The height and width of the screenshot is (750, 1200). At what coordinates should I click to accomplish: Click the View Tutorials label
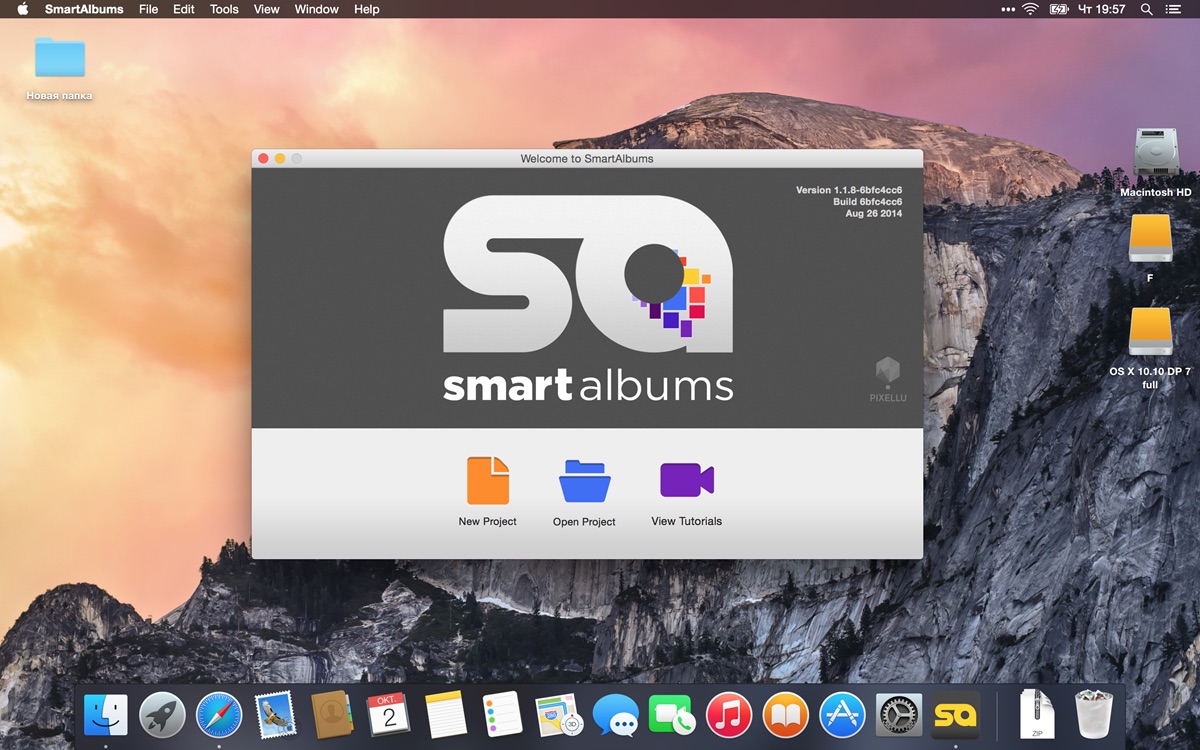click(687, 521)
